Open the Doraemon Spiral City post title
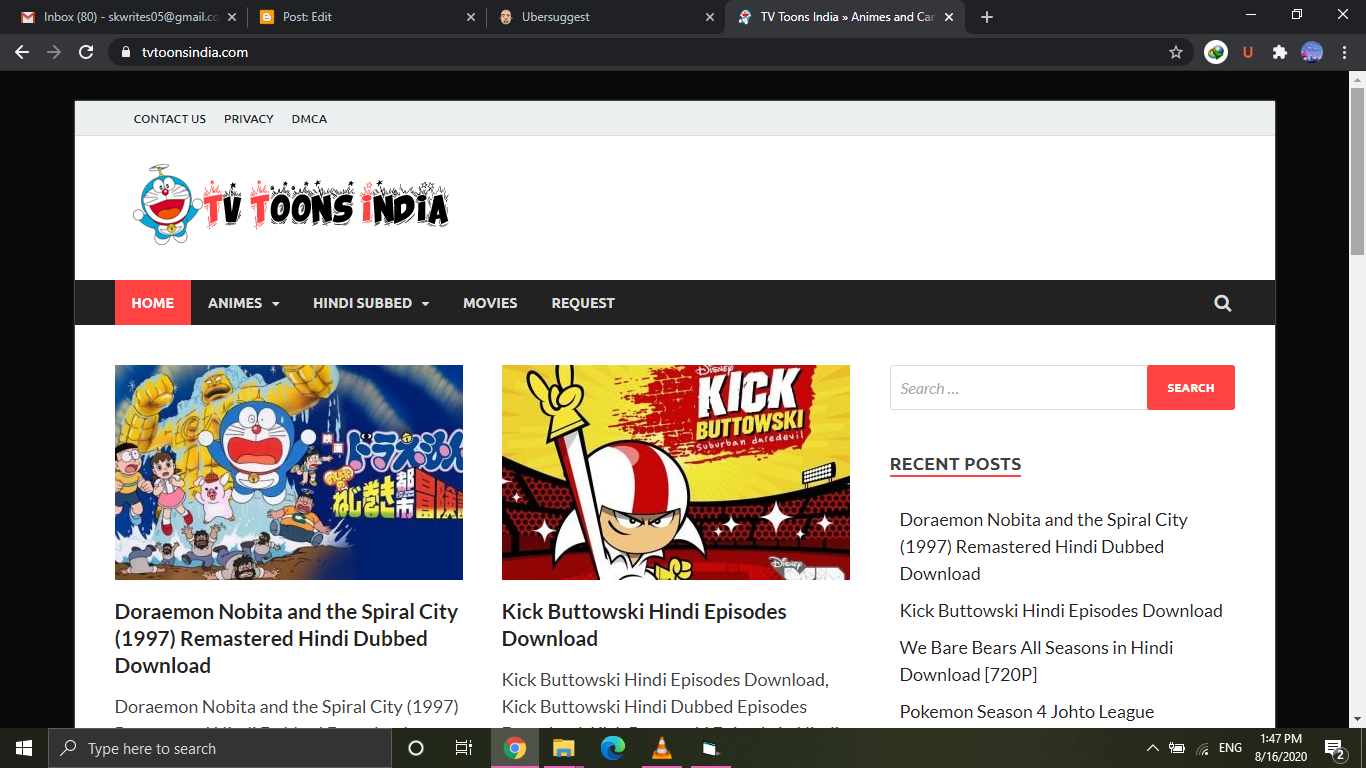This screenshot has width=1366, height=768. (287, 638)
